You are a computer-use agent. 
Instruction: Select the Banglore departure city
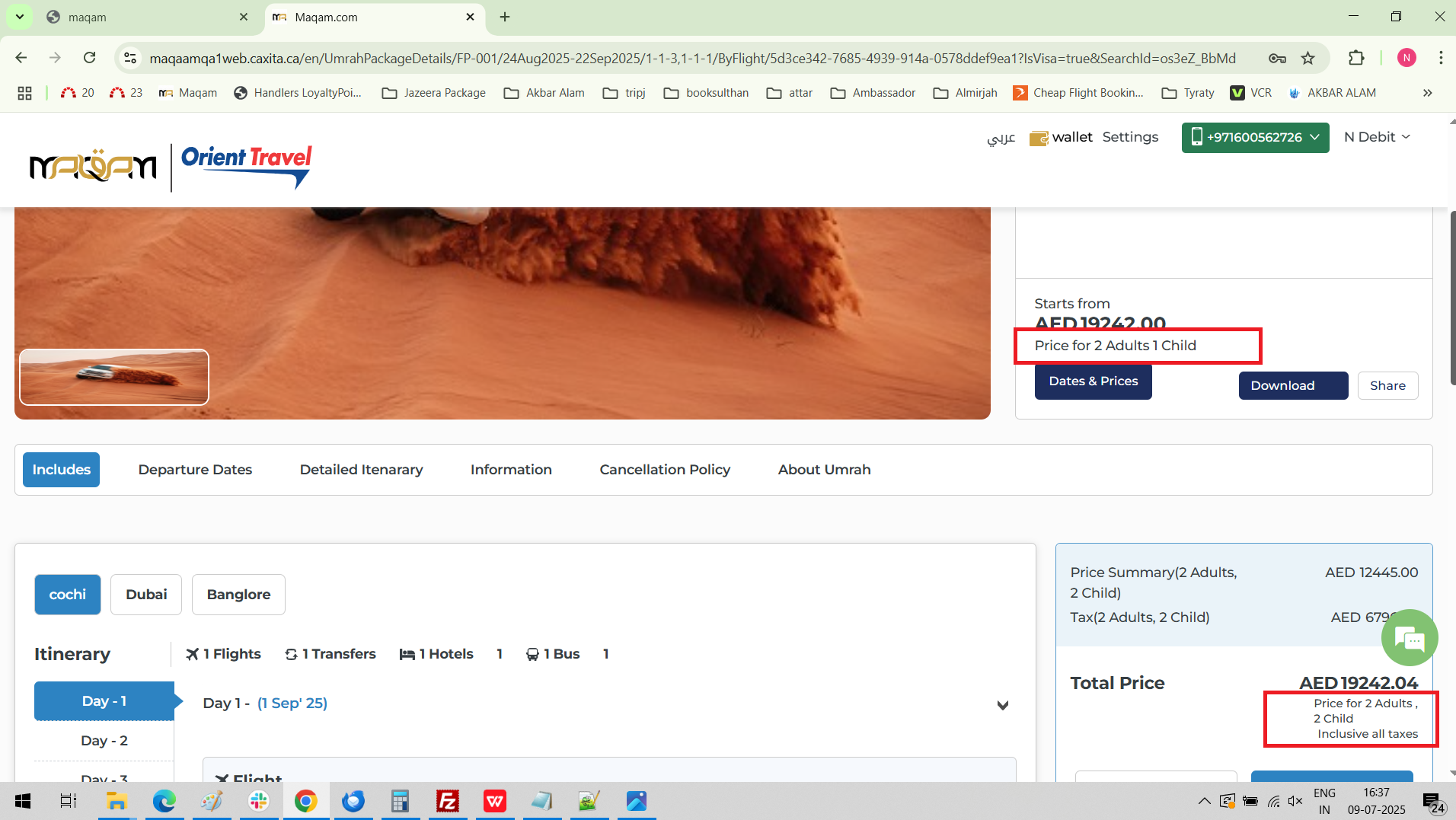click(x=238, y=595)
